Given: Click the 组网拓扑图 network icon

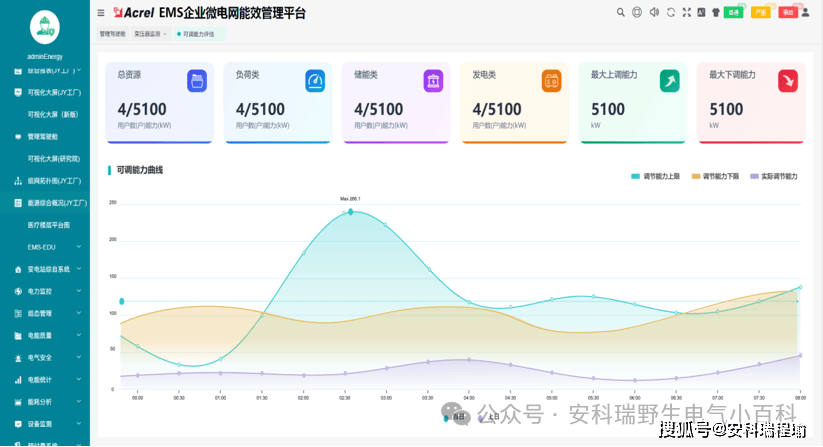Looking at the screenshot, I should tap(18, 181).
